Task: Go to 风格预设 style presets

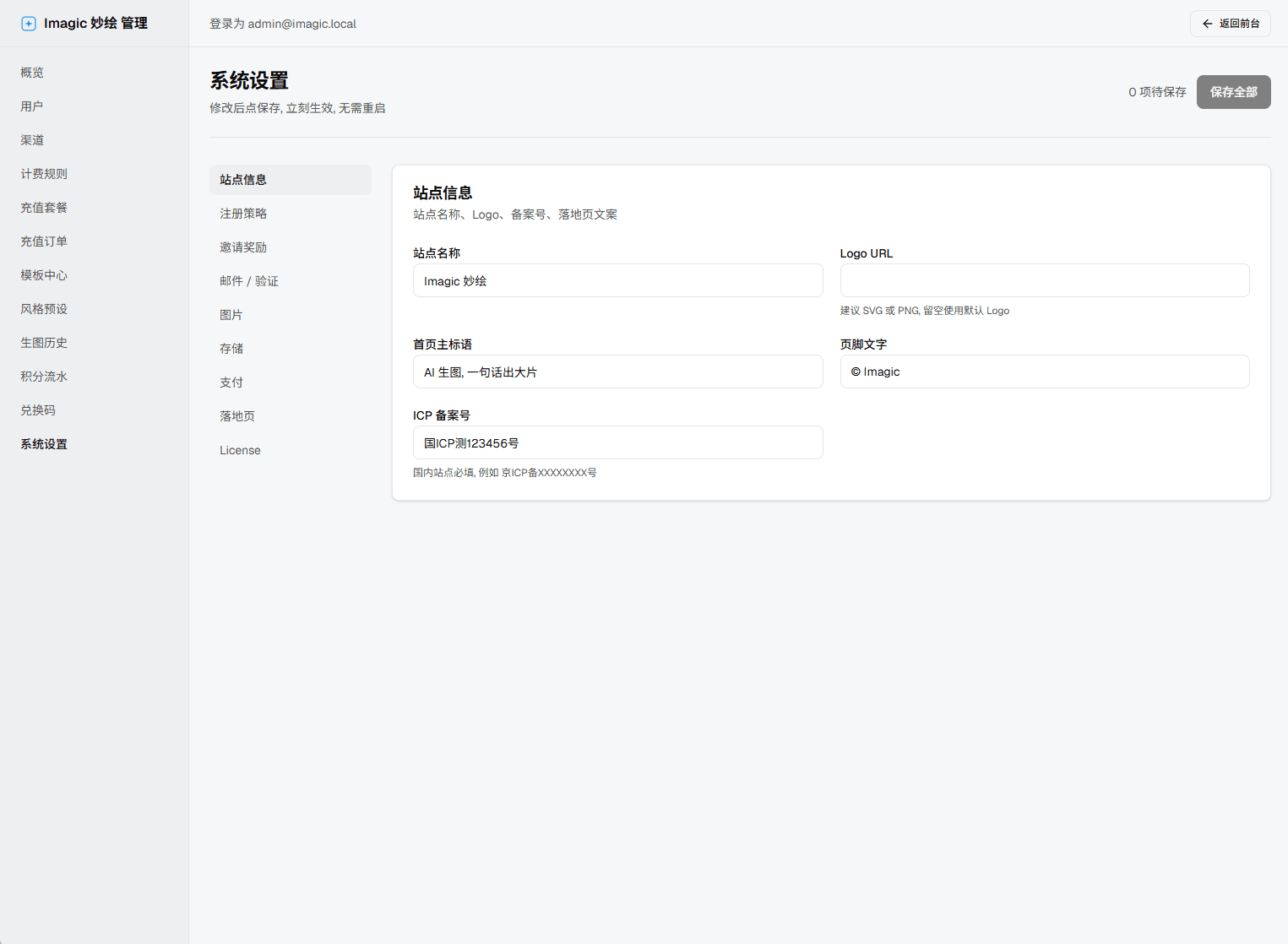Action: 44,309
